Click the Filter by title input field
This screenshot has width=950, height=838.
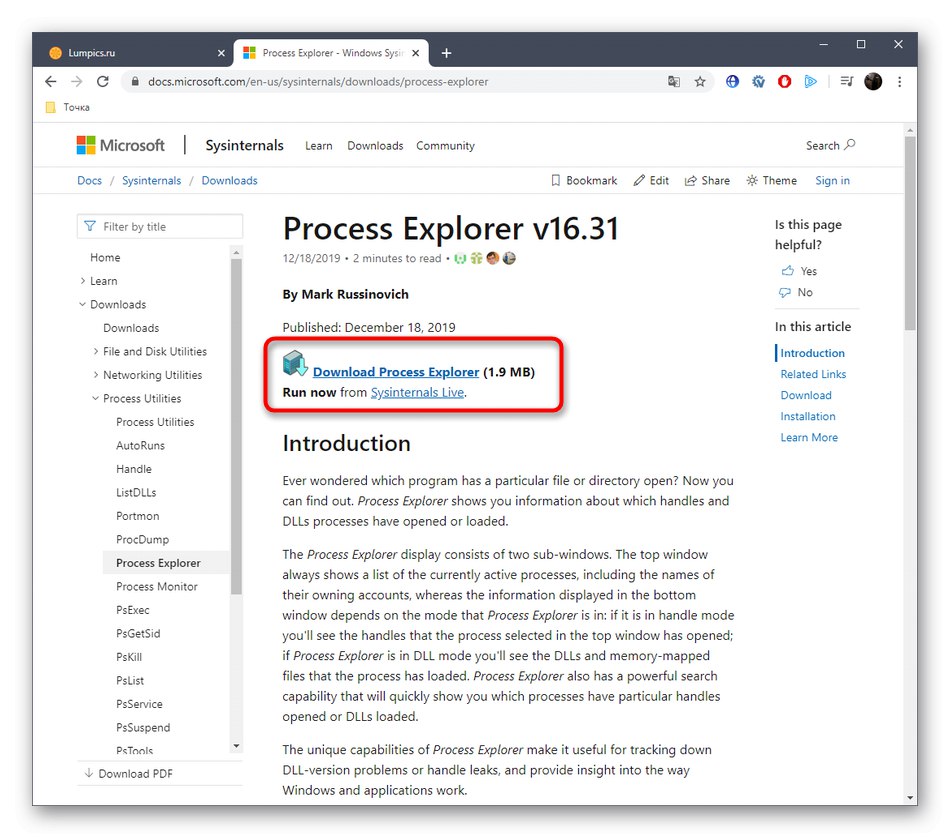pos(159,226)
